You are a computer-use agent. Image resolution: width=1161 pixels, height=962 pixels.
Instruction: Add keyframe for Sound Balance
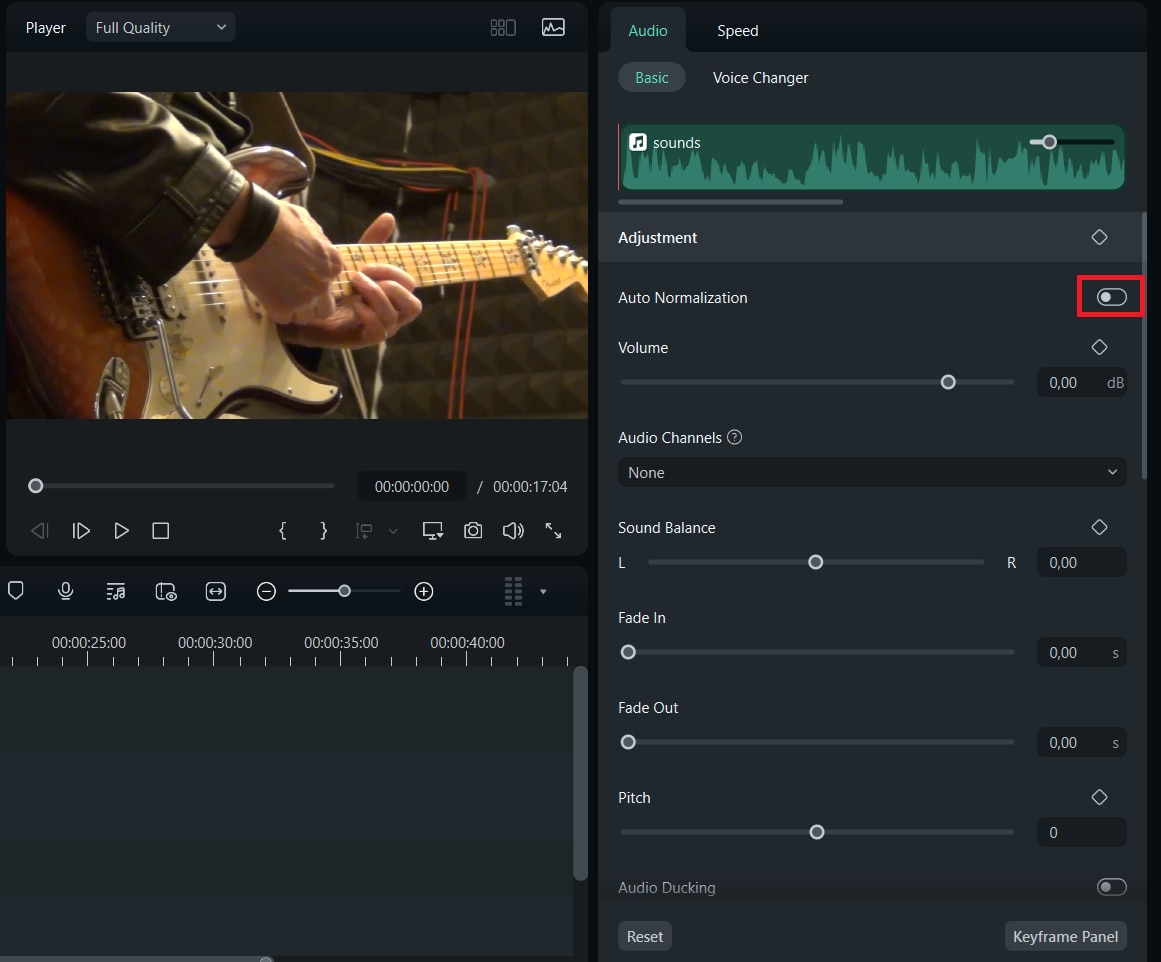click(x=1100, y=527)
